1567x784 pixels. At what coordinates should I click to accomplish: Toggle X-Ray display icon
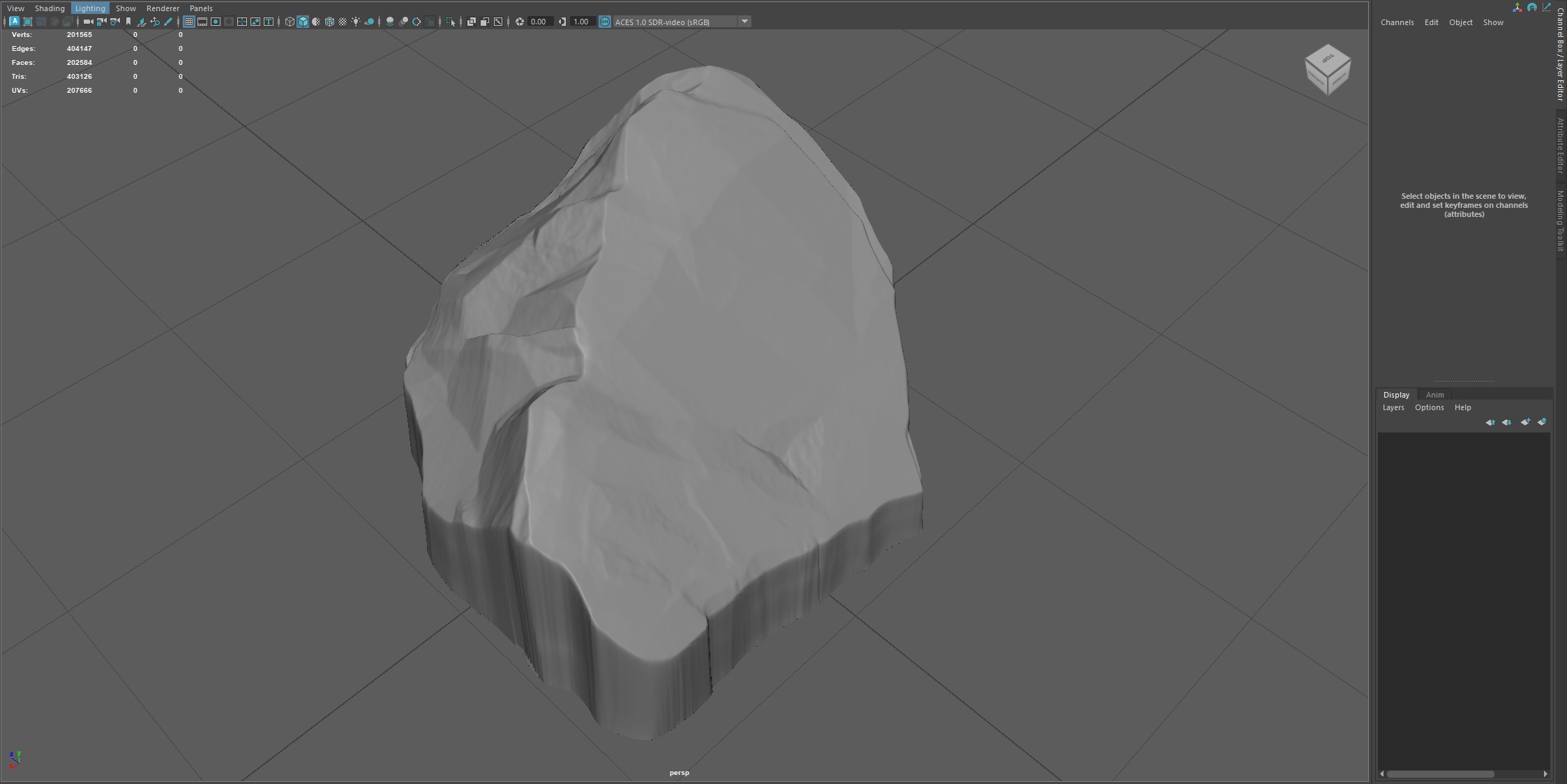pyautogui.click(x=471, y=22)
